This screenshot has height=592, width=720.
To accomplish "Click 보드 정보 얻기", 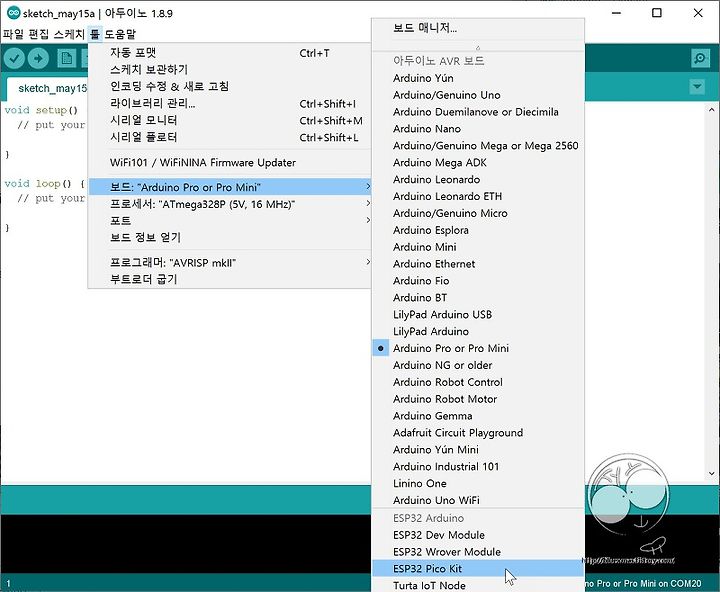I will (x=229, y=237).
